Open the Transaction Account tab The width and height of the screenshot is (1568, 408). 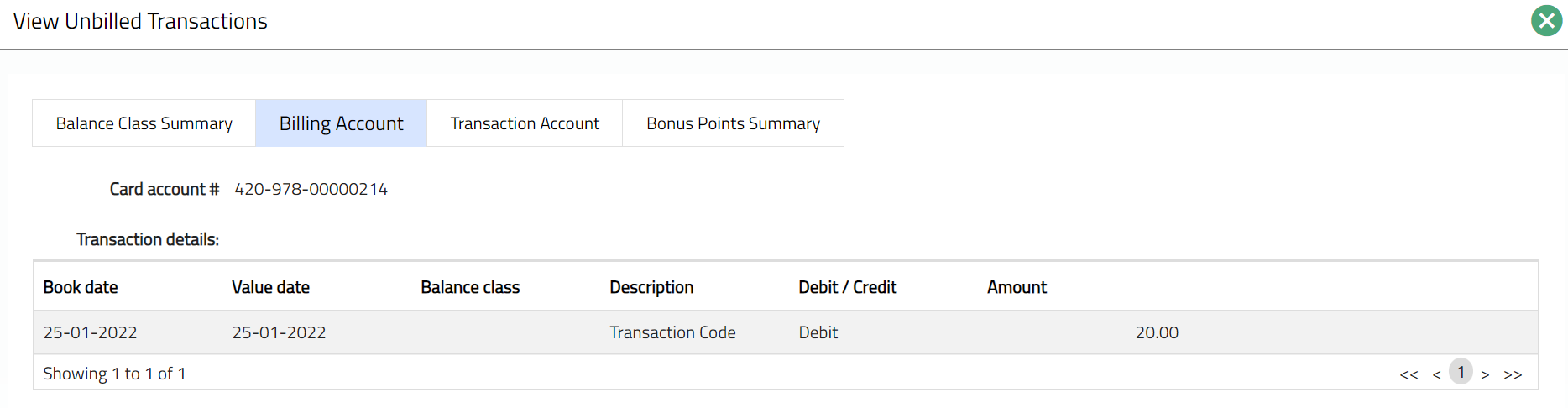525,123
